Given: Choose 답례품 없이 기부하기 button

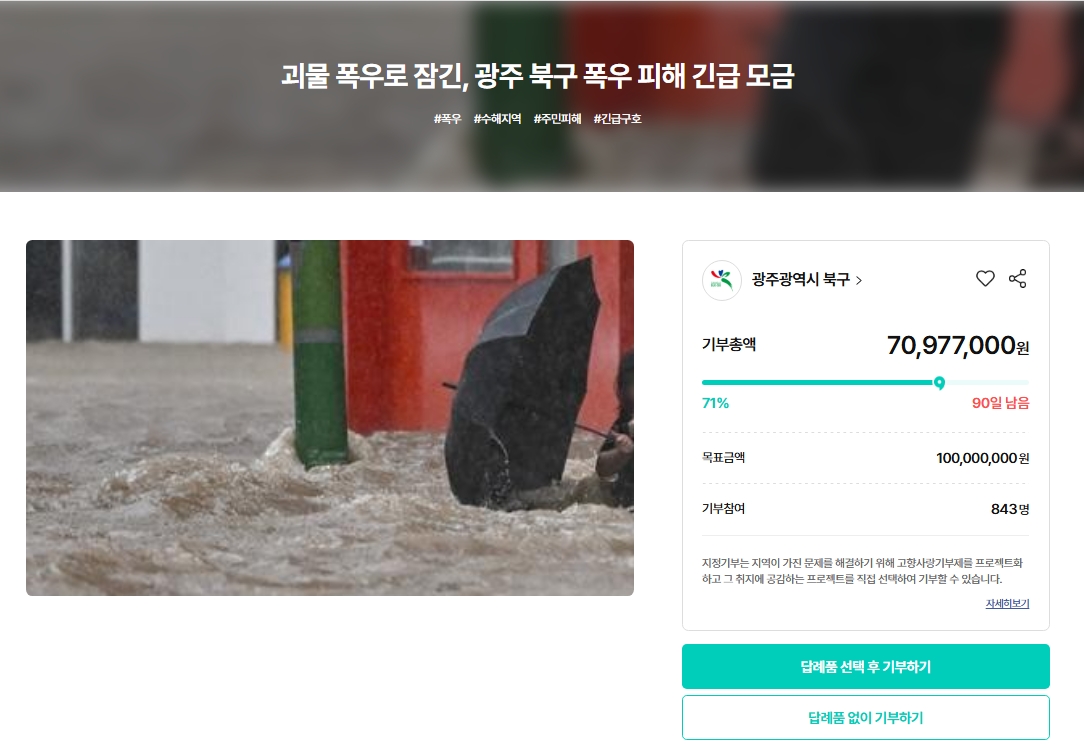Looking at the screenshot, I should 866,718.
